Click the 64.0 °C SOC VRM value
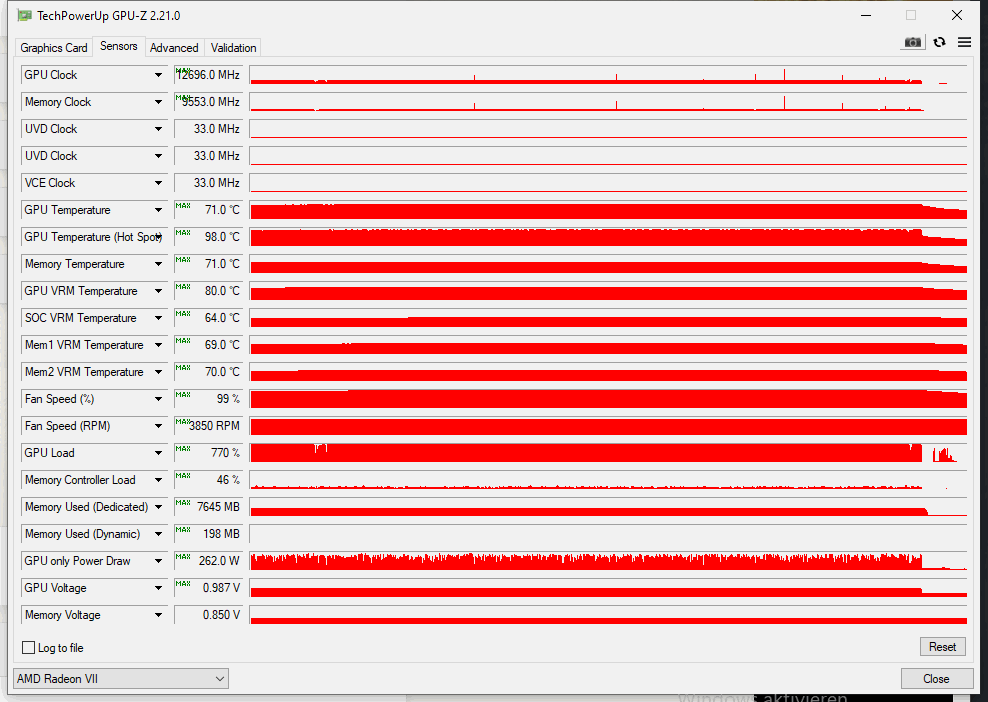This screenshot has height=702, width=988. coord(209,318)
